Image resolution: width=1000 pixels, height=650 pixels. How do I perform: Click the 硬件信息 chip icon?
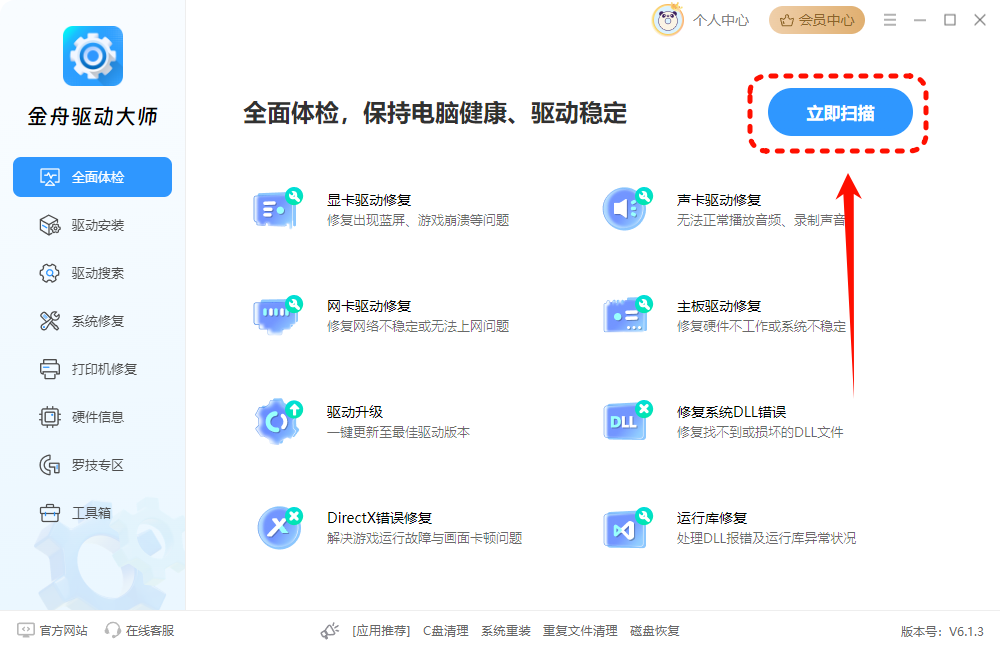click(x=50, y=417)
